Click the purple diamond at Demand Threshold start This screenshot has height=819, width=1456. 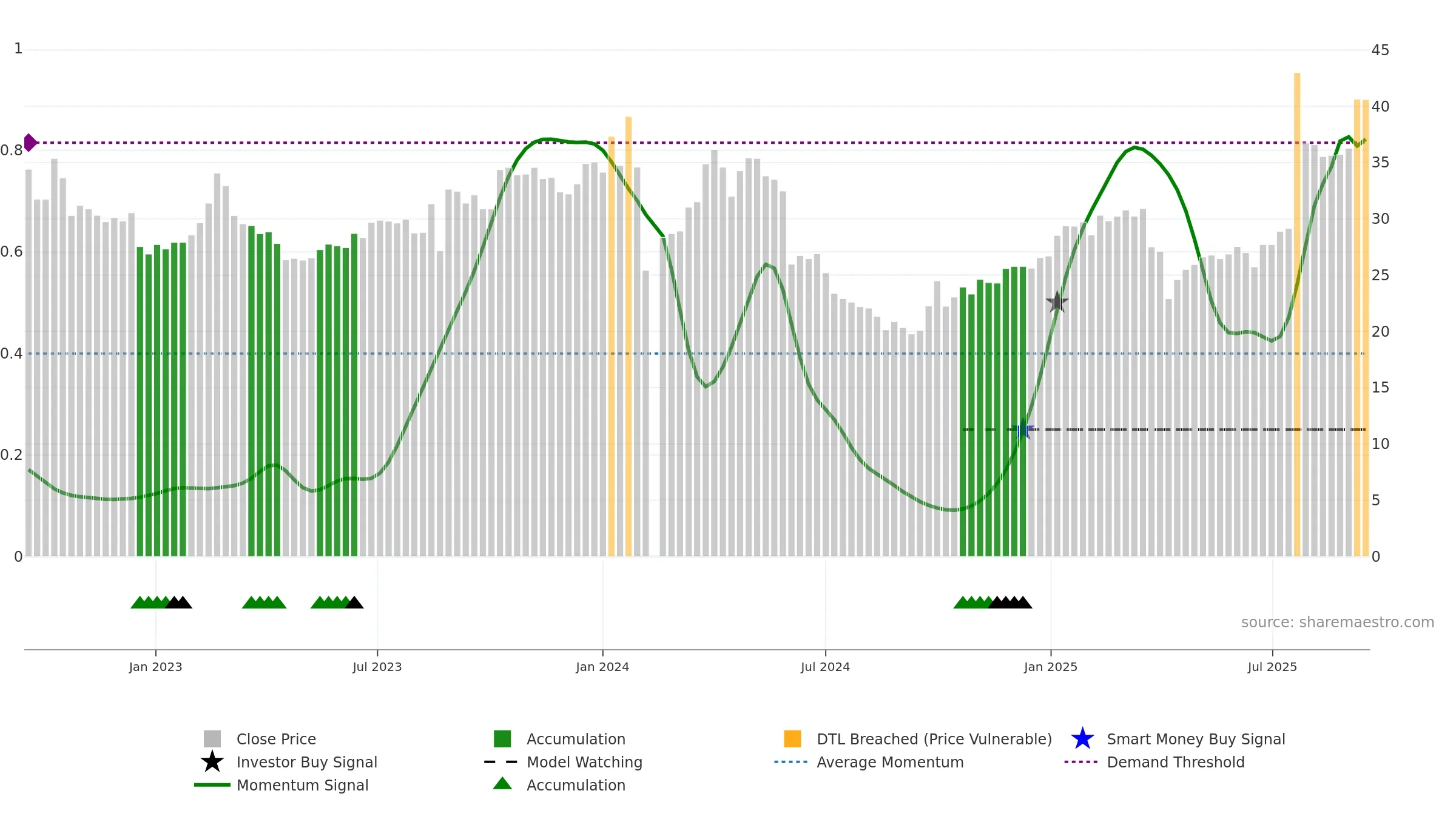pos(30,143)
